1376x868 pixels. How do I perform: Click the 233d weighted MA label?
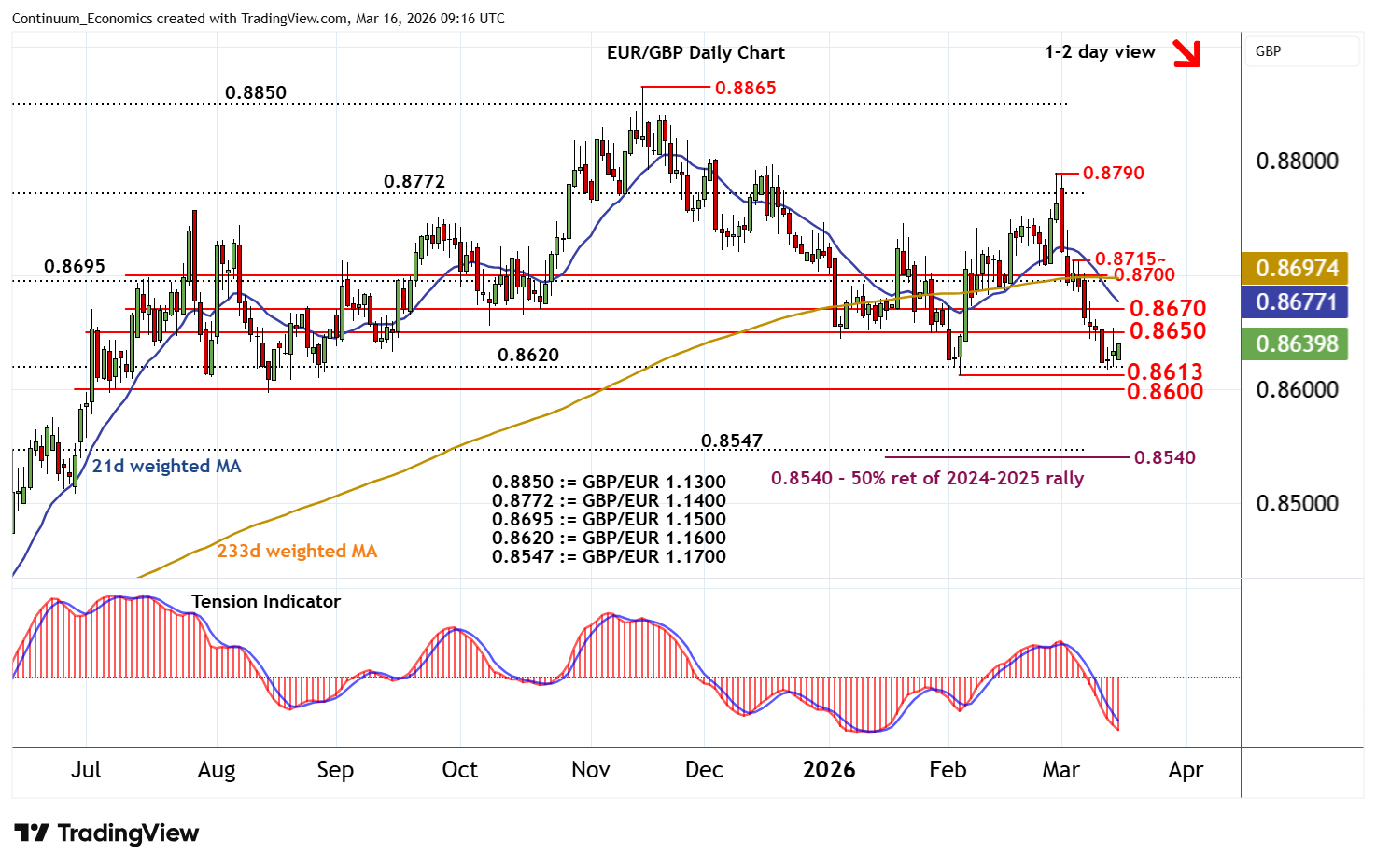pos(297,551)
